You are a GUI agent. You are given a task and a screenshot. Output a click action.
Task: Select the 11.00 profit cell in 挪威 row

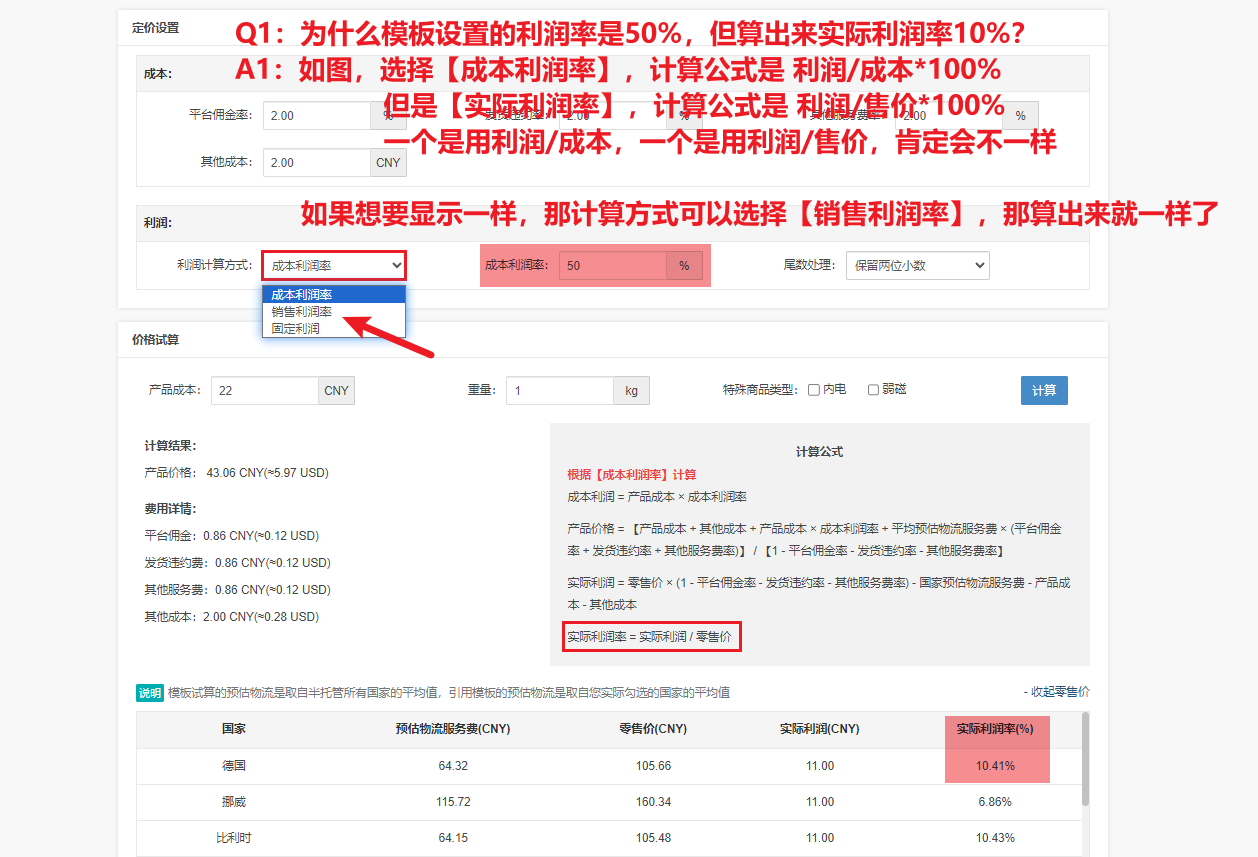pos(819,802)
